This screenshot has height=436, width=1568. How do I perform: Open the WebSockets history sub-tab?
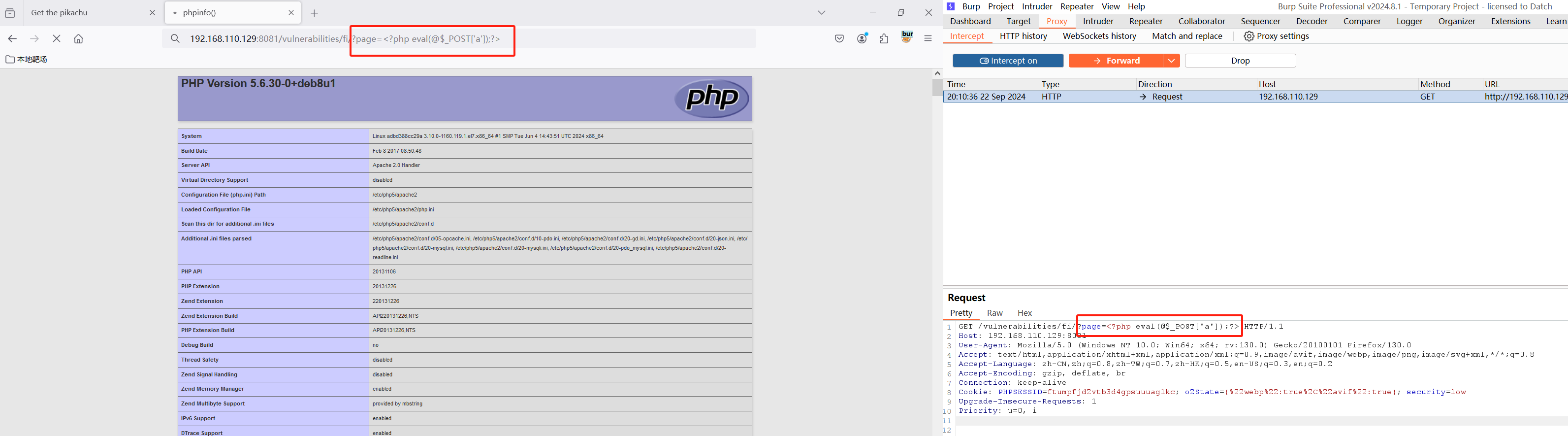pyautogui.click(x=1099, y=36)
